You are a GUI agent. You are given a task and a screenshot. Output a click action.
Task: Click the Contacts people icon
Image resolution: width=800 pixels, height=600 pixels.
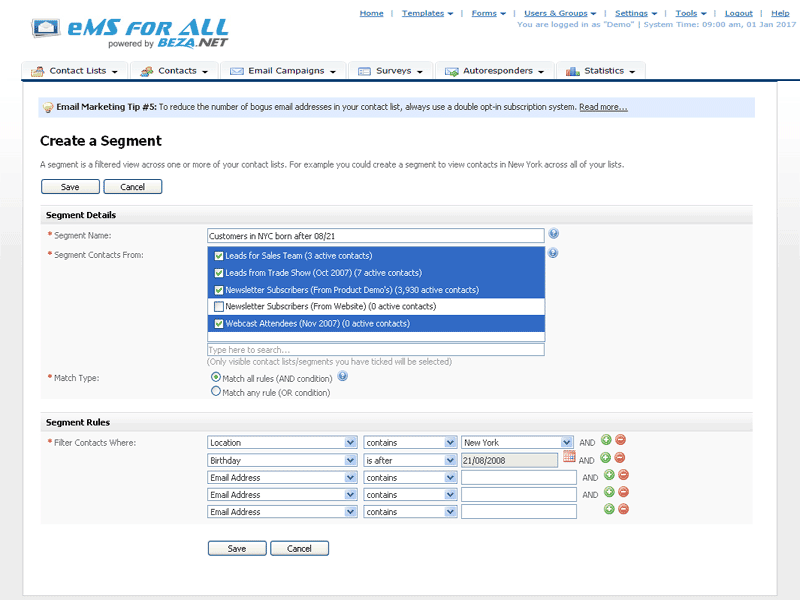(147, 71)
